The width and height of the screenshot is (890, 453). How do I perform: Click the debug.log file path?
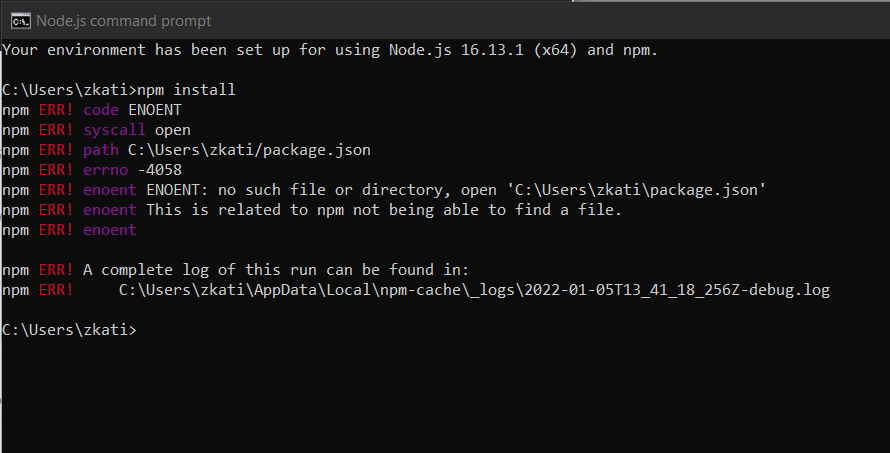pyautogui.click(x=474, y=290)
